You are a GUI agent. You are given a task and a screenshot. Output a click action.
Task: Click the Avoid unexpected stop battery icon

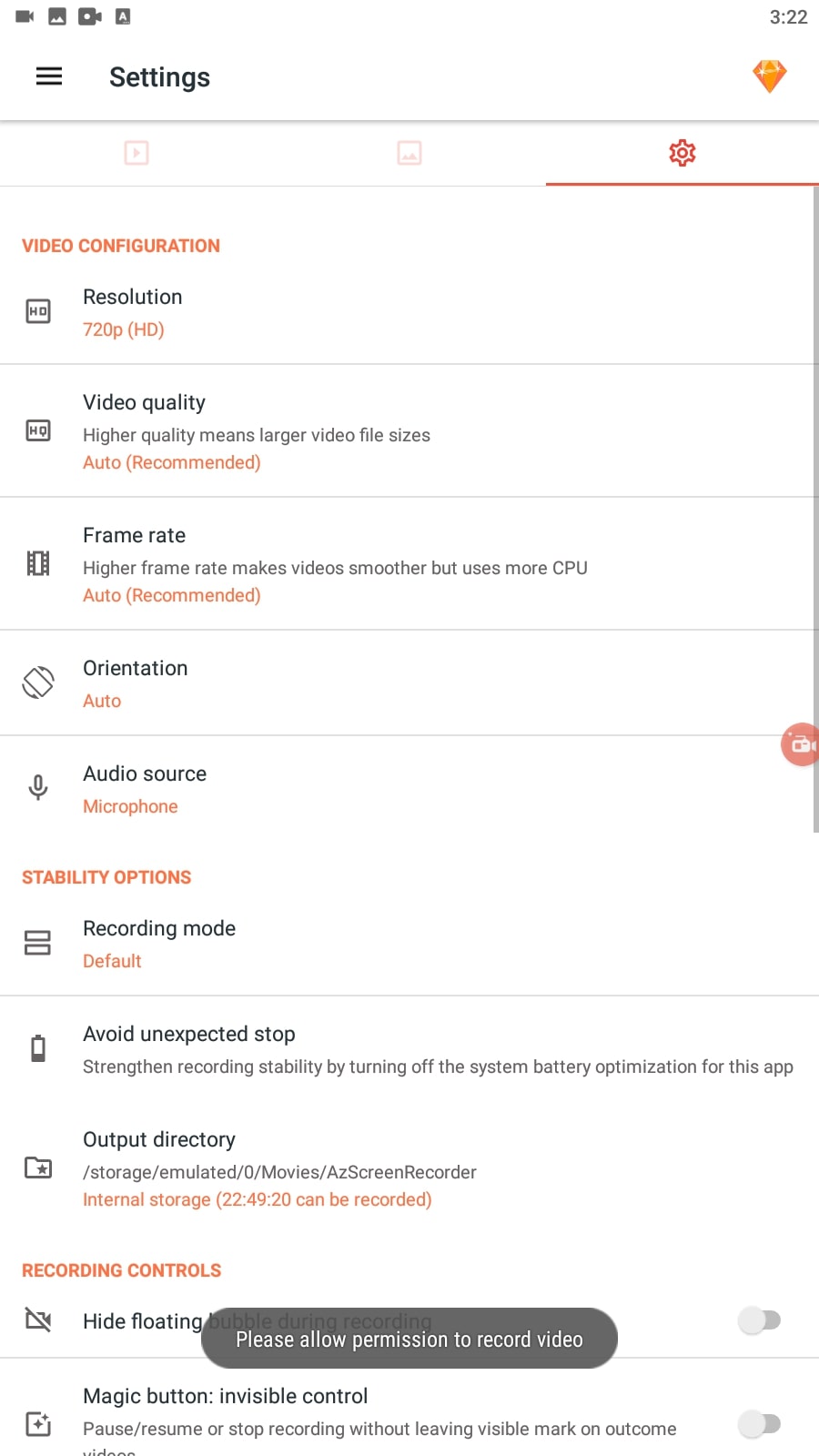click(38, 1048)
